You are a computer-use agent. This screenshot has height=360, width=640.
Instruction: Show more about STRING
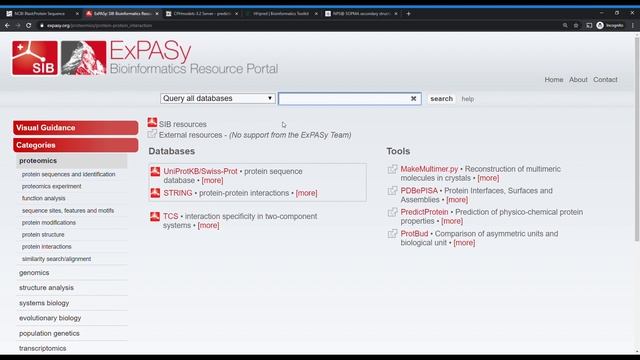click(306, 193)
